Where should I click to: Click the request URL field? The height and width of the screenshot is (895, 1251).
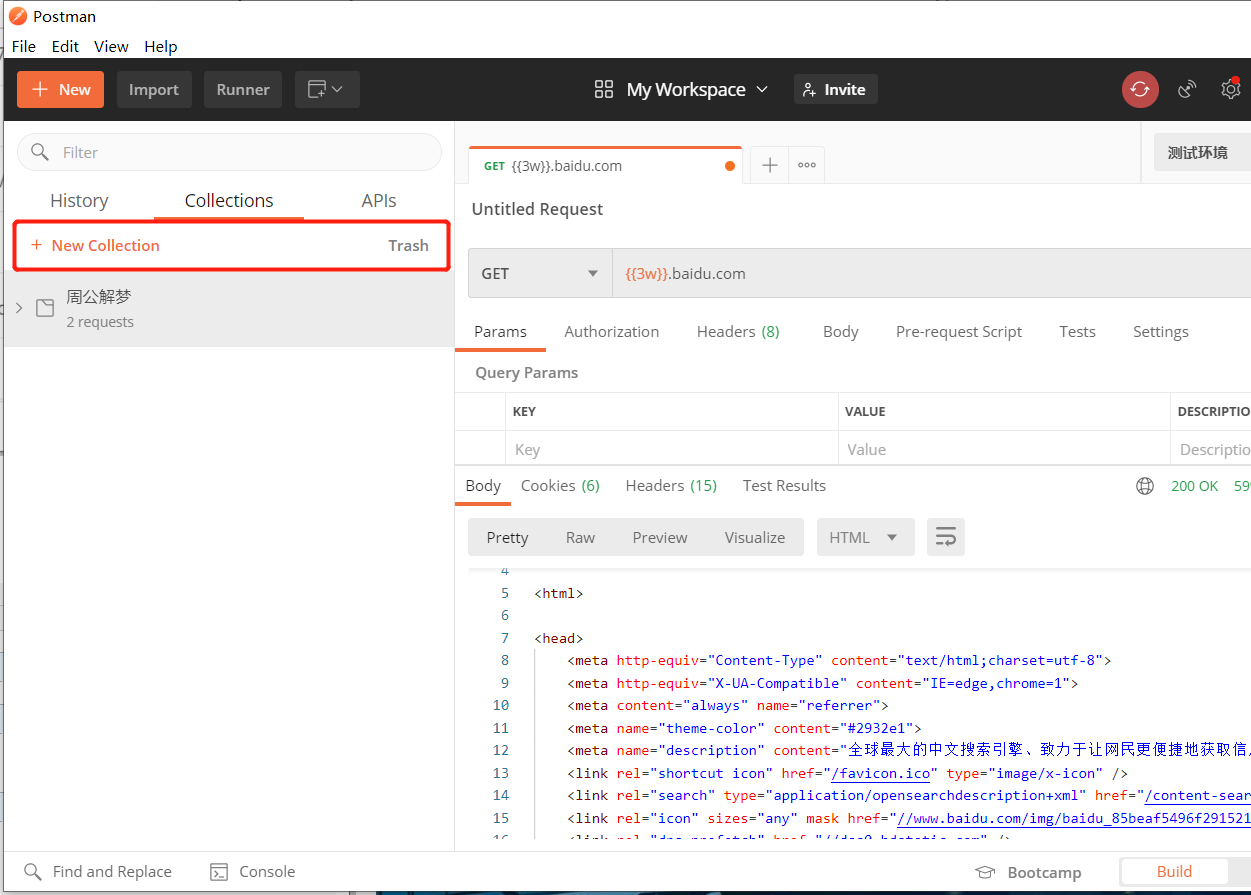pos(931,273)
